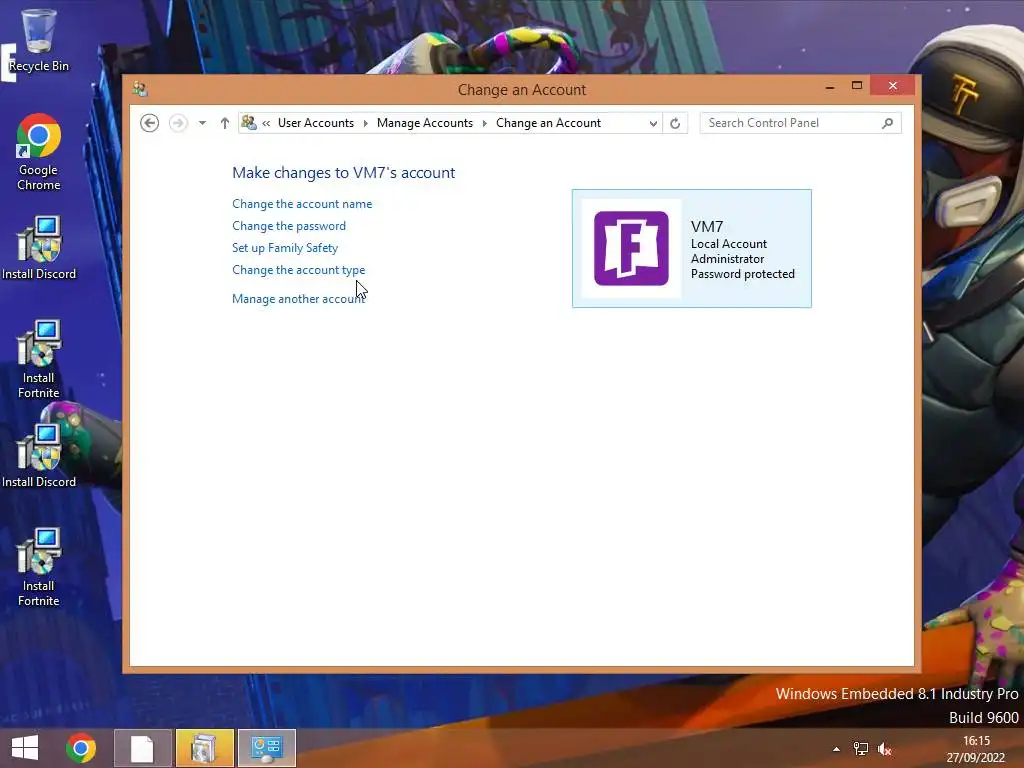Click the VM7 purple account picture
1024x768 pixels.
631,248
